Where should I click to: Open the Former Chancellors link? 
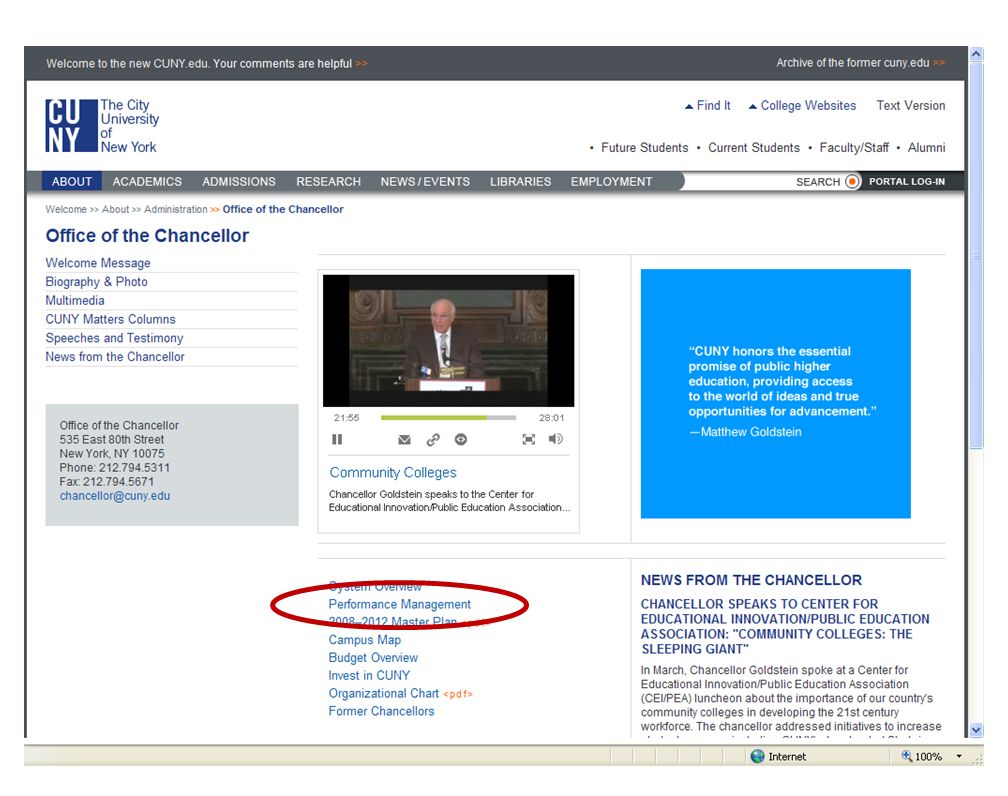381,711
